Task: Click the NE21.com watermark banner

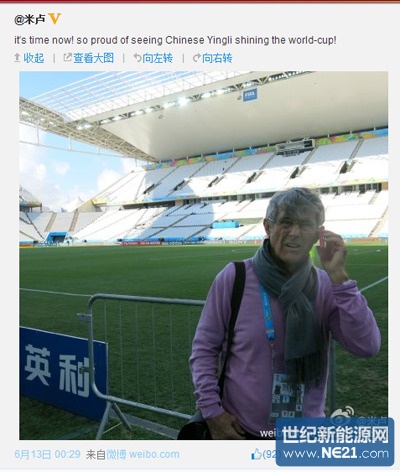Action: point(335,442)
